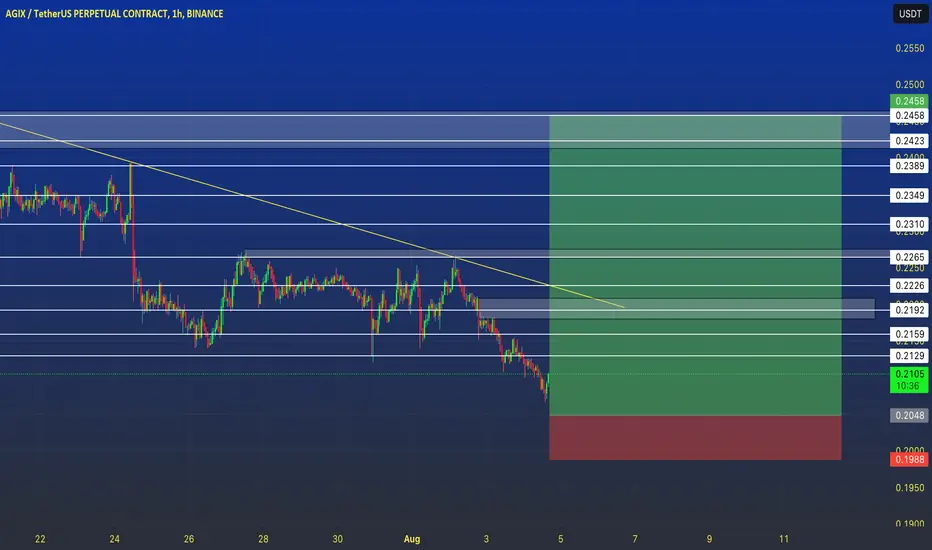932x550 pixels.
Task: Click the 0.2159 price level label
Action: click(x=909, y=334)
